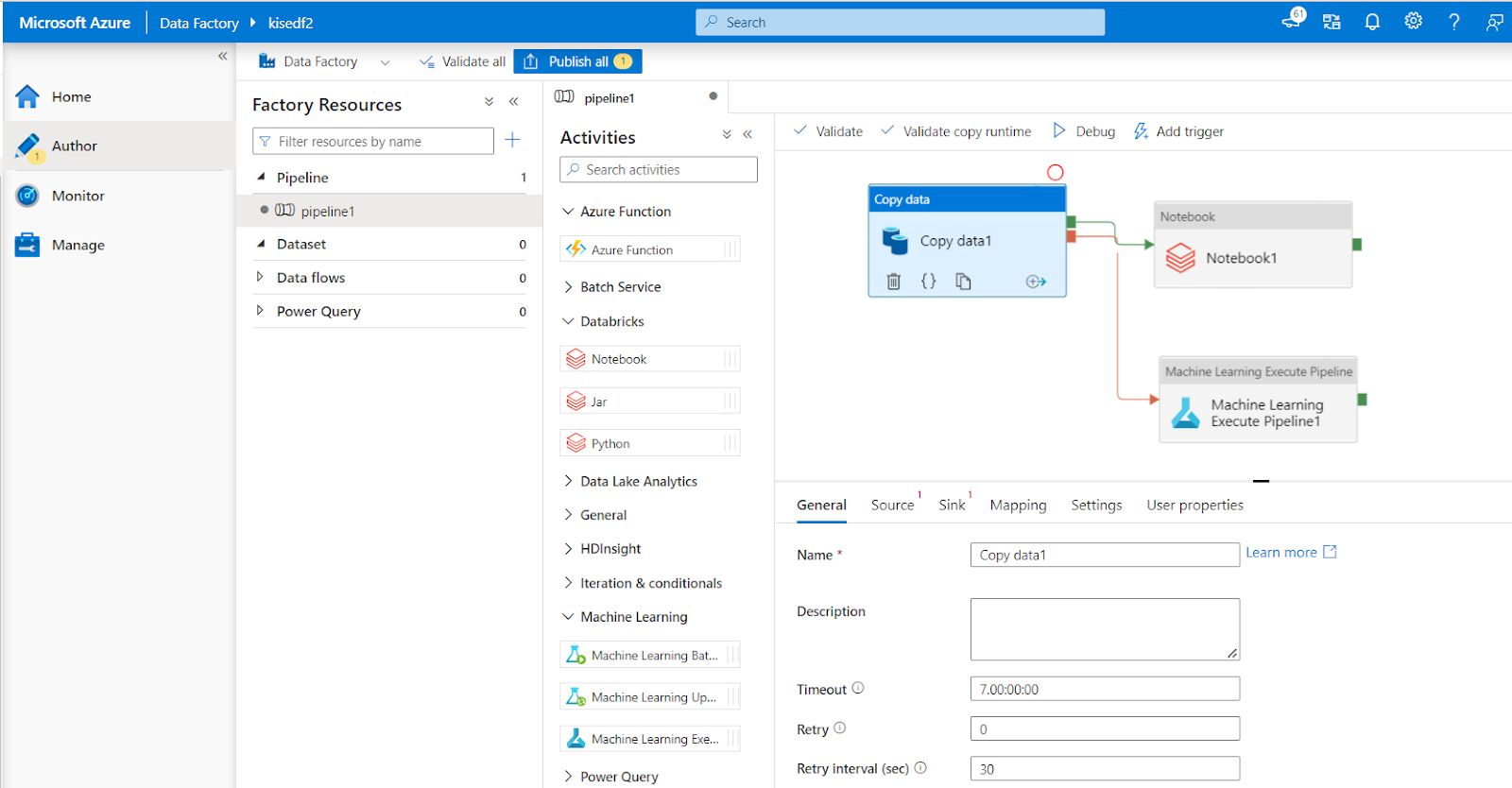
Task: Expand the Data flows tree node
Action: tap(260, 277)
